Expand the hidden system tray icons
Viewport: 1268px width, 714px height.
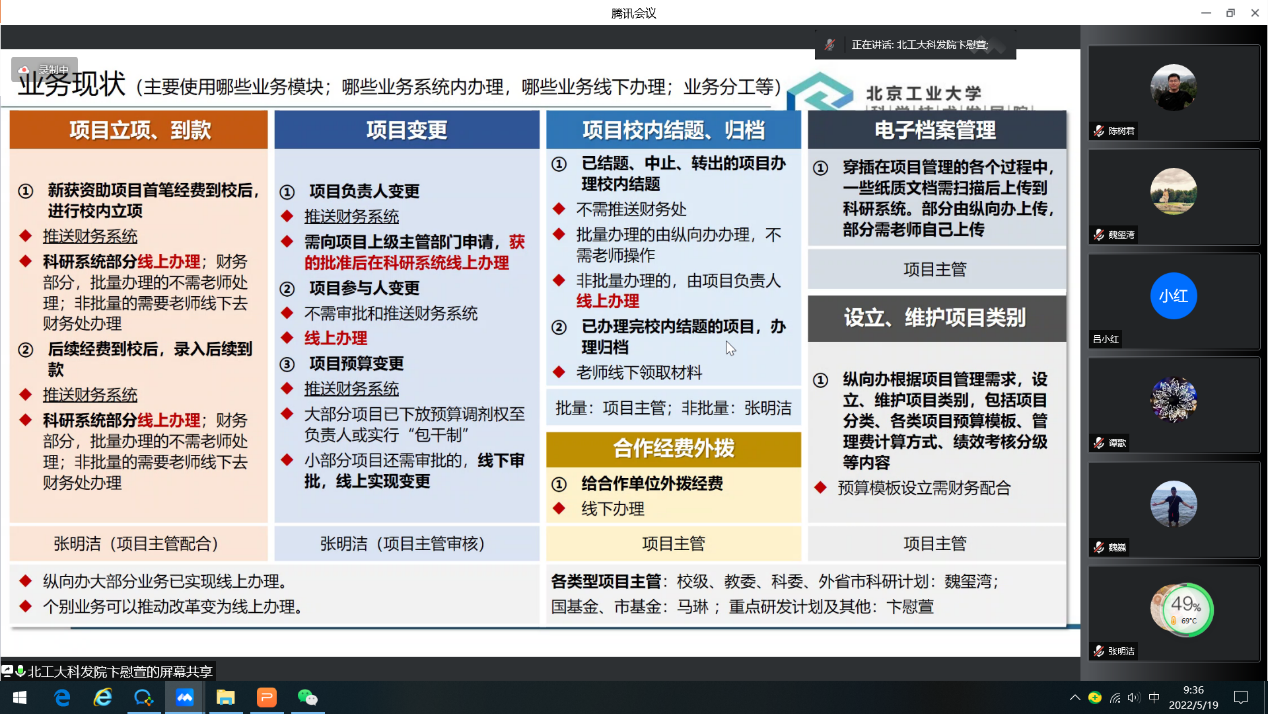pyautogui.click(x=1075, y=697)
